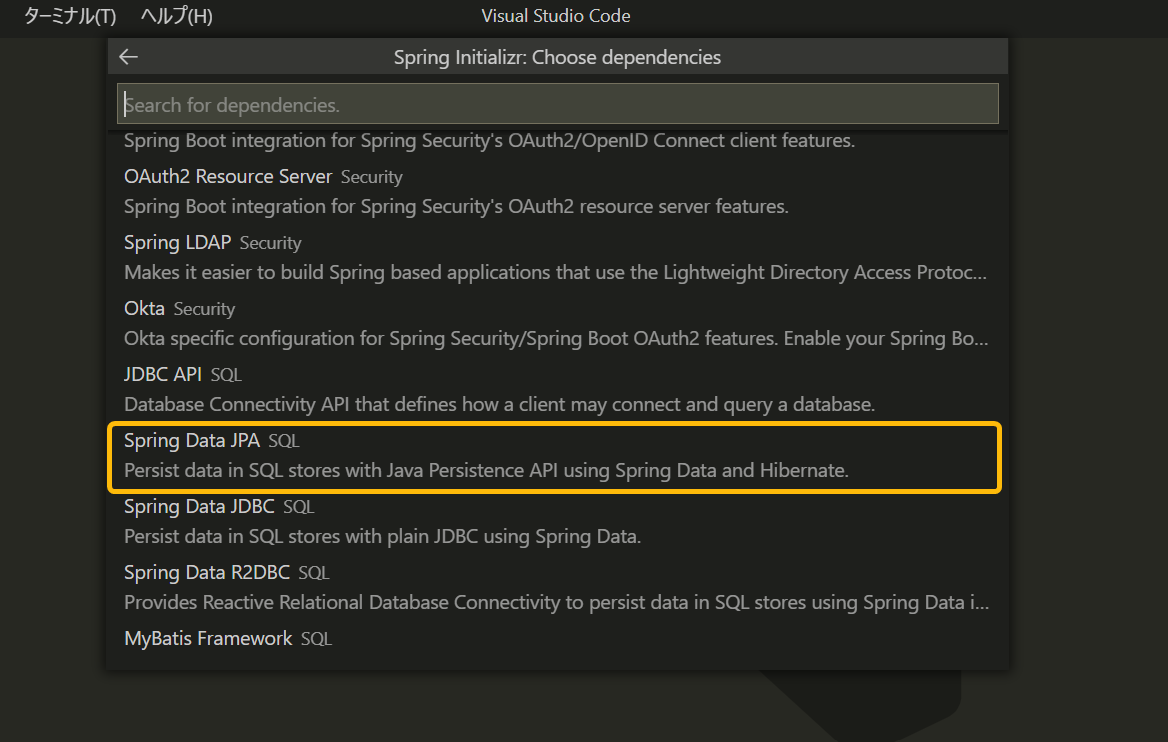This screenshot has width=1168, height=742.
Task: Click the back arrow in Spring Initializr
Action: [128, 57]
